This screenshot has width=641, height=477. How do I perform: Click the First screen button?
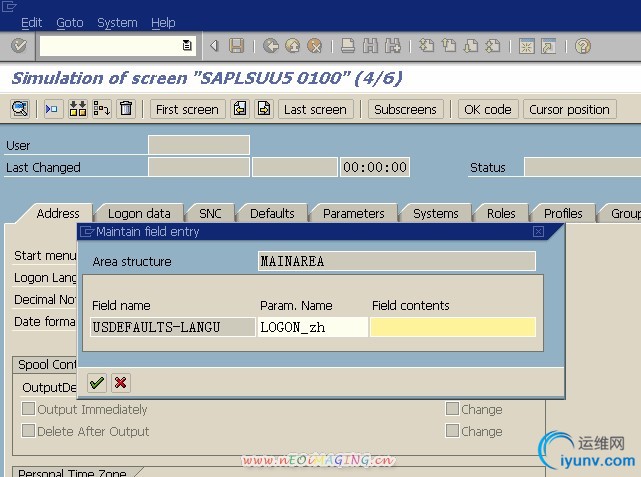click(188, 110)
